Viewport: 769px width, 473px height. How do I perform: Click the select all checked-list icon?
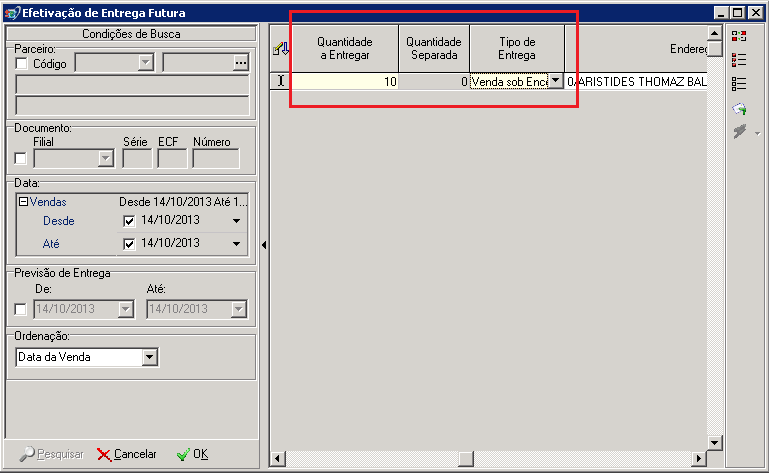739,60
